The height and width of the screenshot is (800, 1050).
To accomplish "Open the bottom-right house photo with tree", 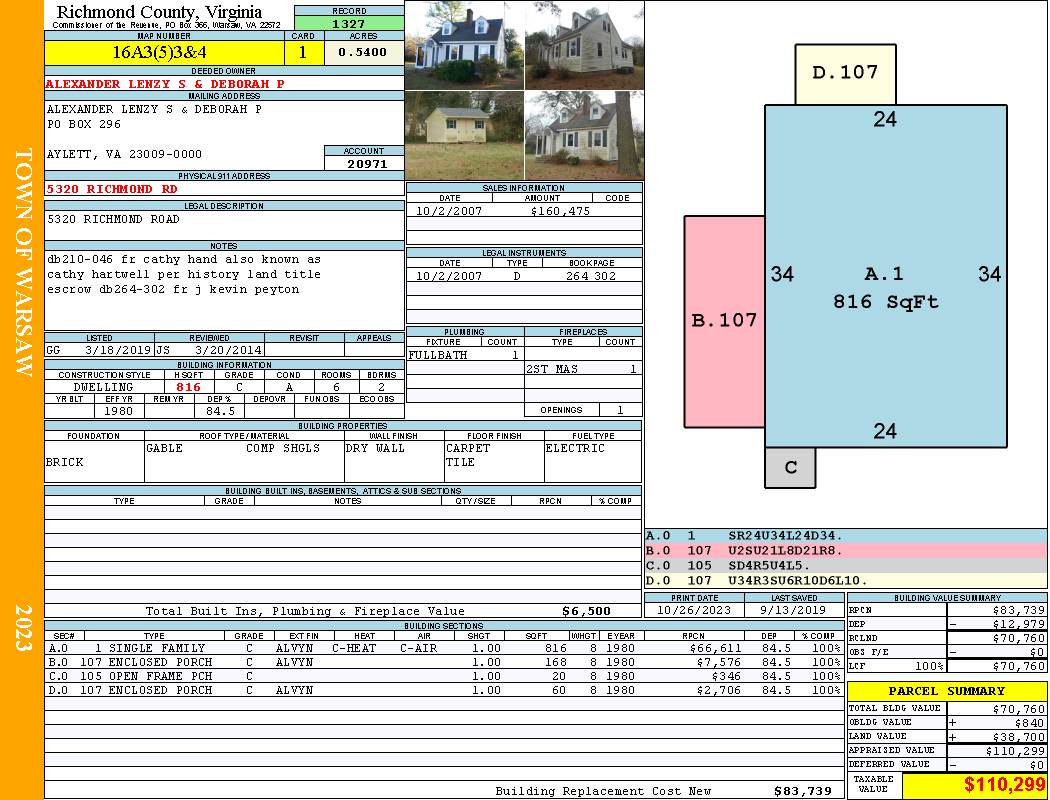I will pos(584,135).
